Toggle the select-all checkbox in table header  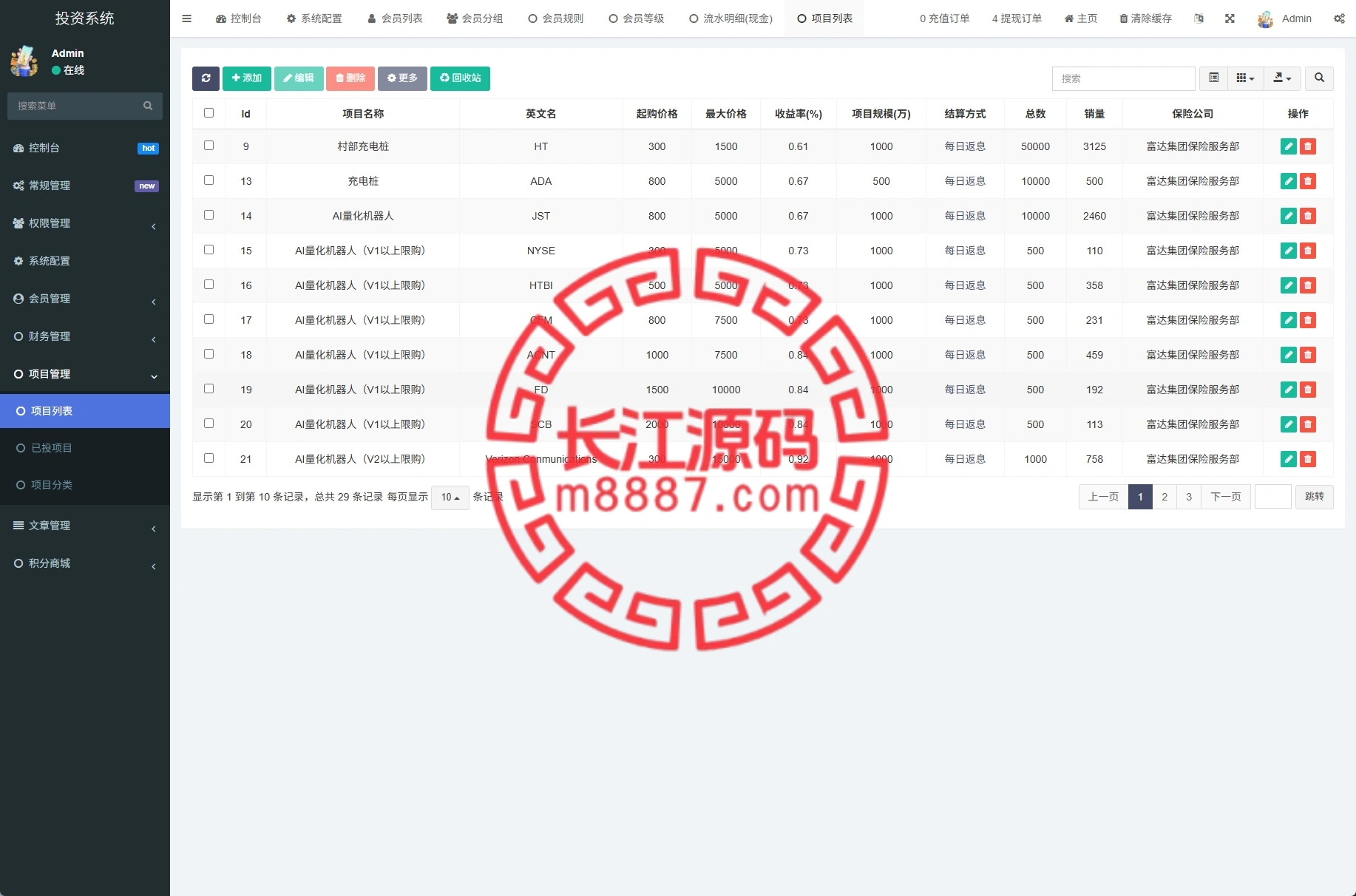point(209,113)
